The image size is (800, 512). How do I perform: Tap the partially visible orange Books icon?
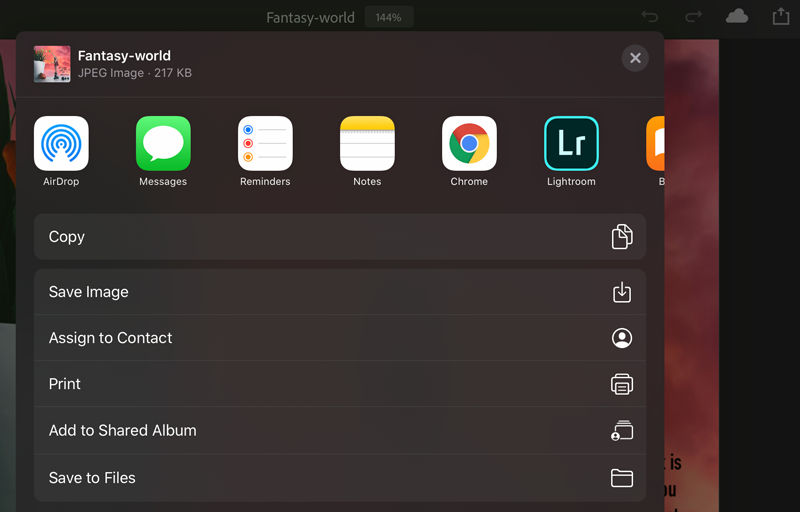pos(655,143)
